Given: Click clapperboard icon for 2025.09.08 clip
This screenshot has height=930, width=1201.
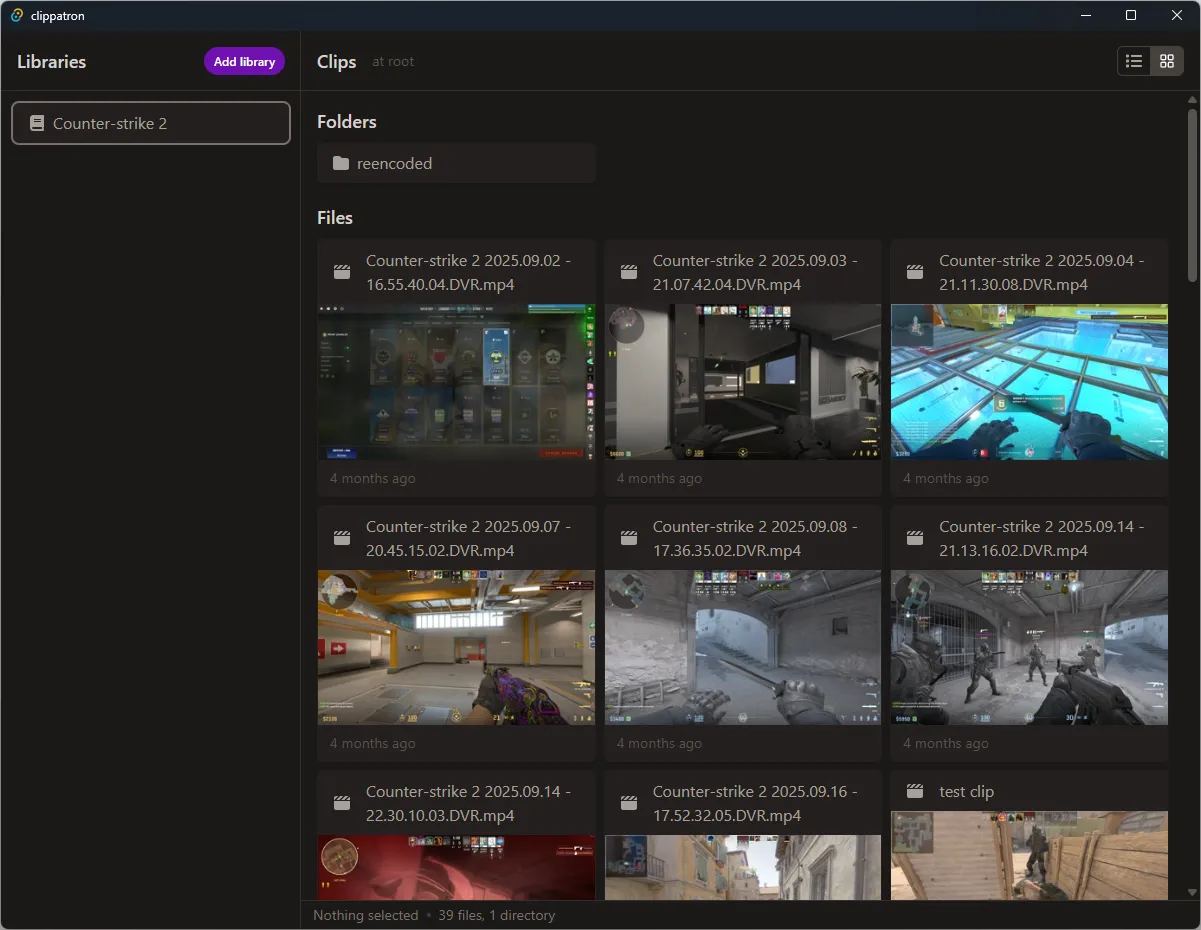Looking at the screenshot, I should (629, 538).
